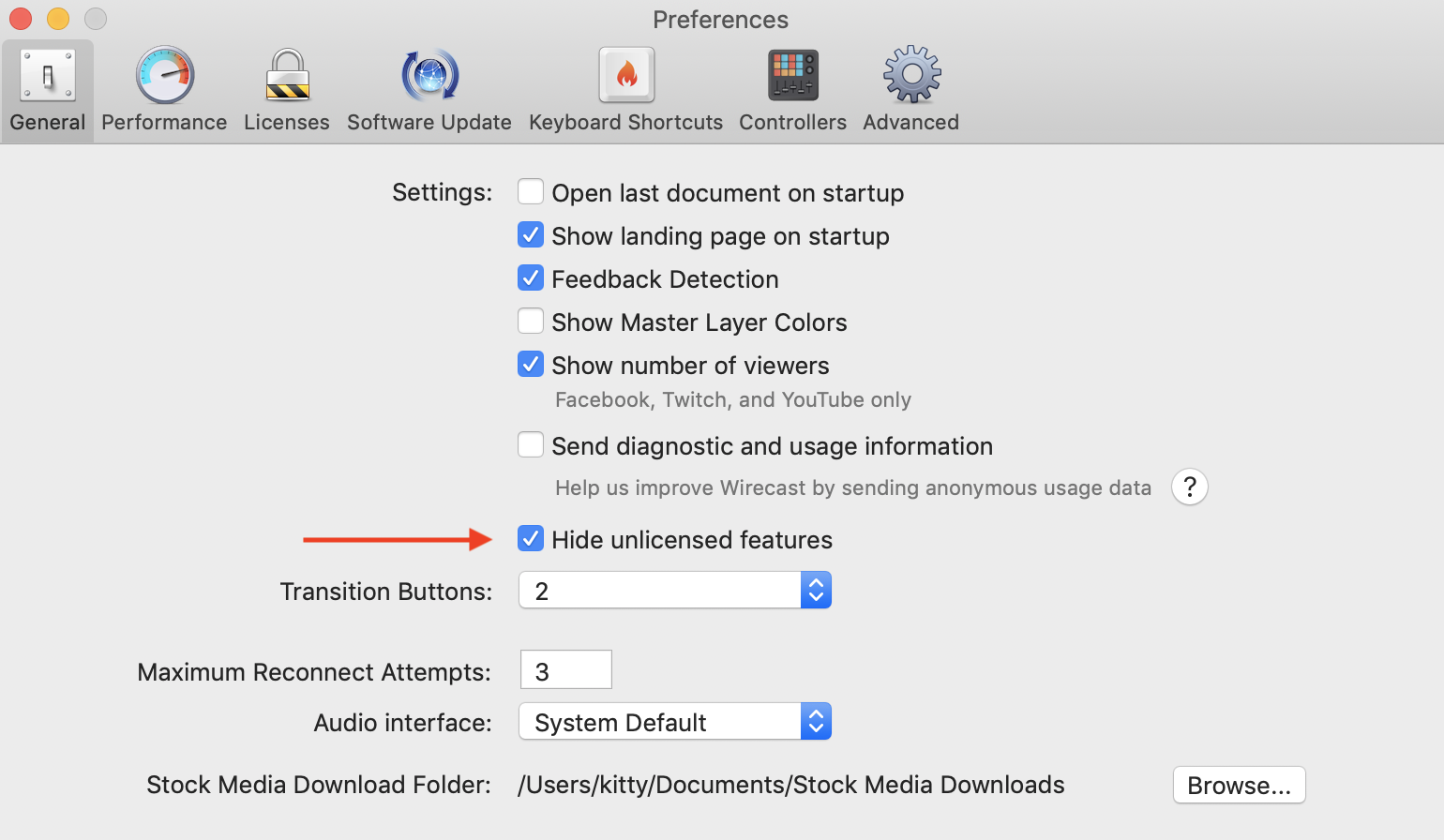Select the General light-switch icon

[x=48, y=75]
